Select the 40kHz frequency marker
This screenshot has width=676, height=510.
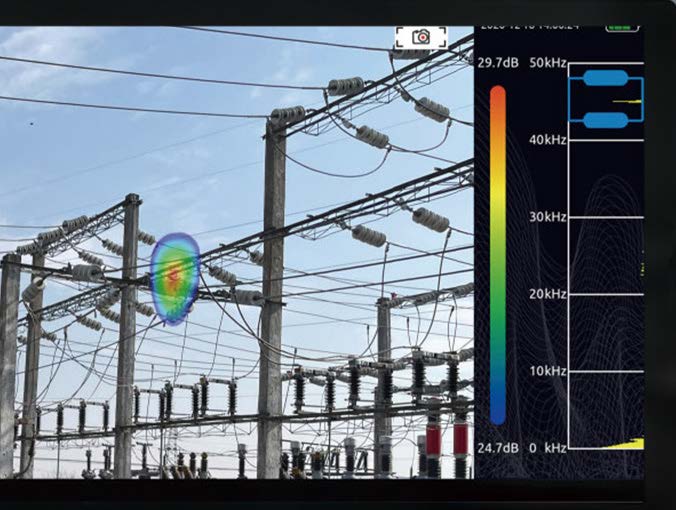[548, 140]
